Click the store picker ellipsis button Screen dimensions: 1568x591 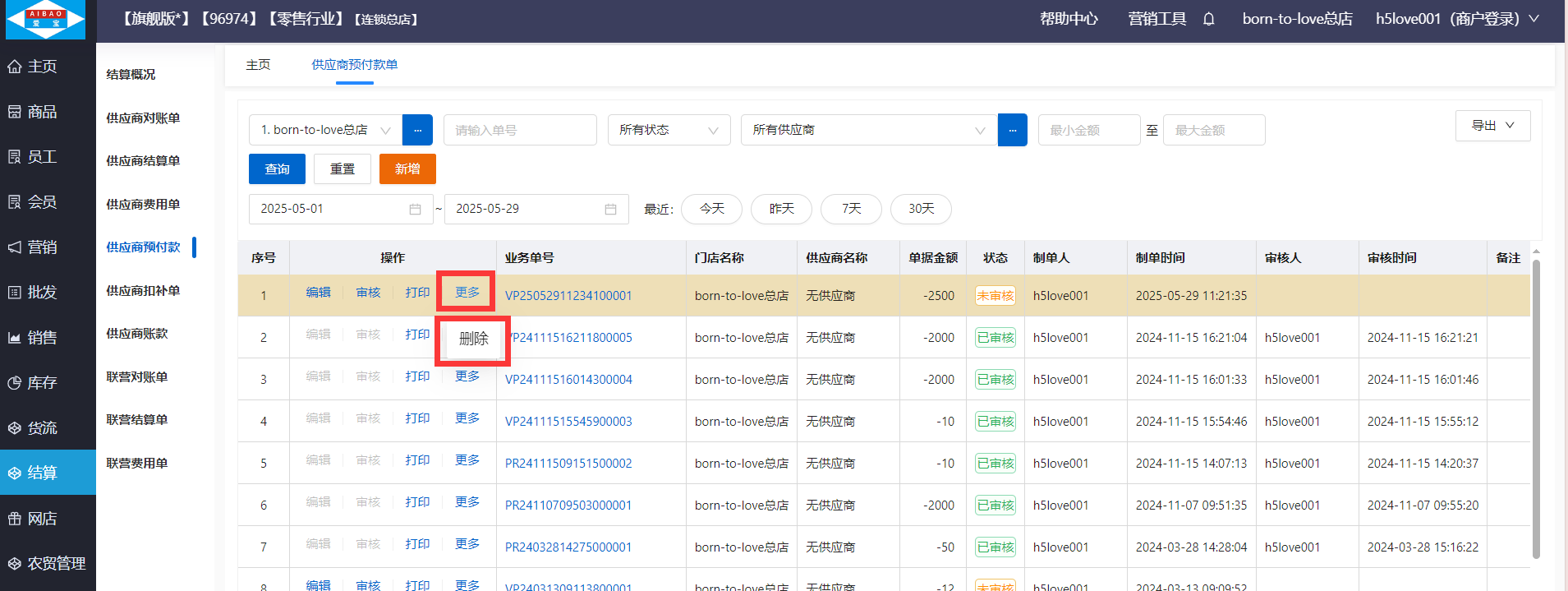click(x=417, y=130)
